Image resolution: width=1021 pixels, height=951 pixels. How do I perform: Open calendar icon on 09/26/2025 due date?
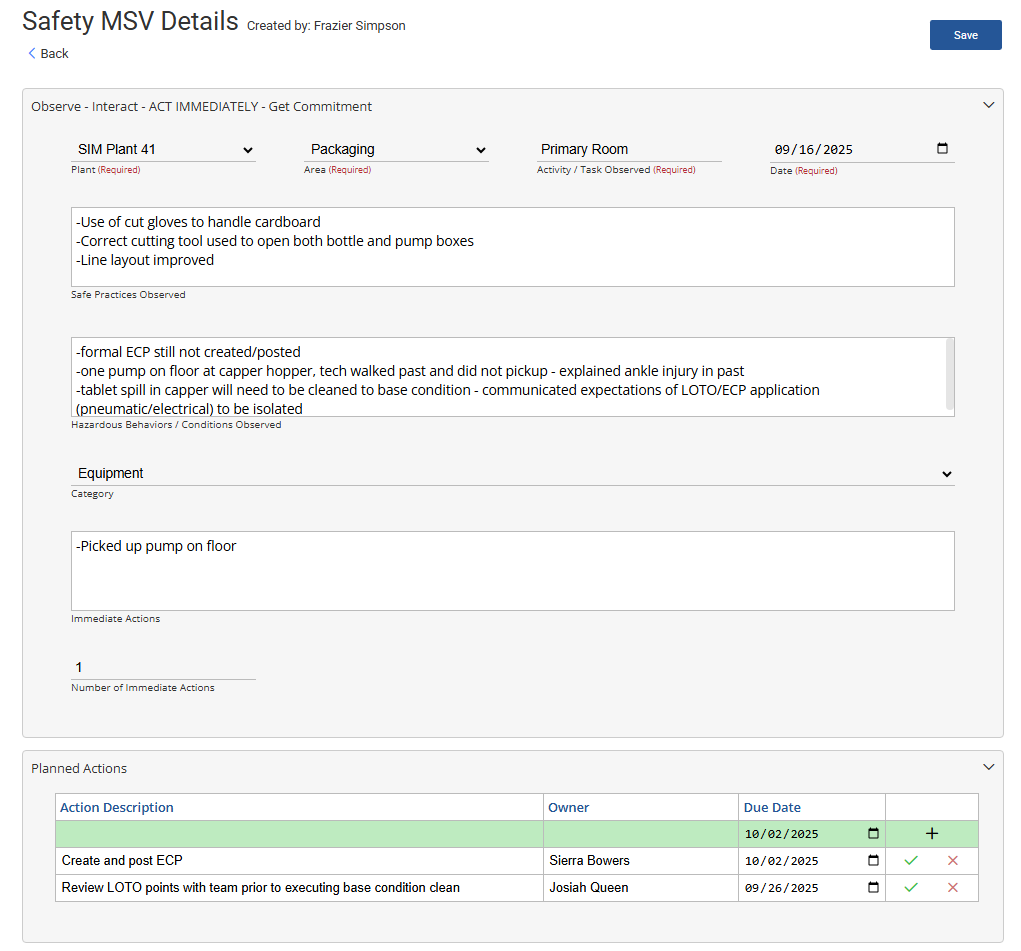873,888
